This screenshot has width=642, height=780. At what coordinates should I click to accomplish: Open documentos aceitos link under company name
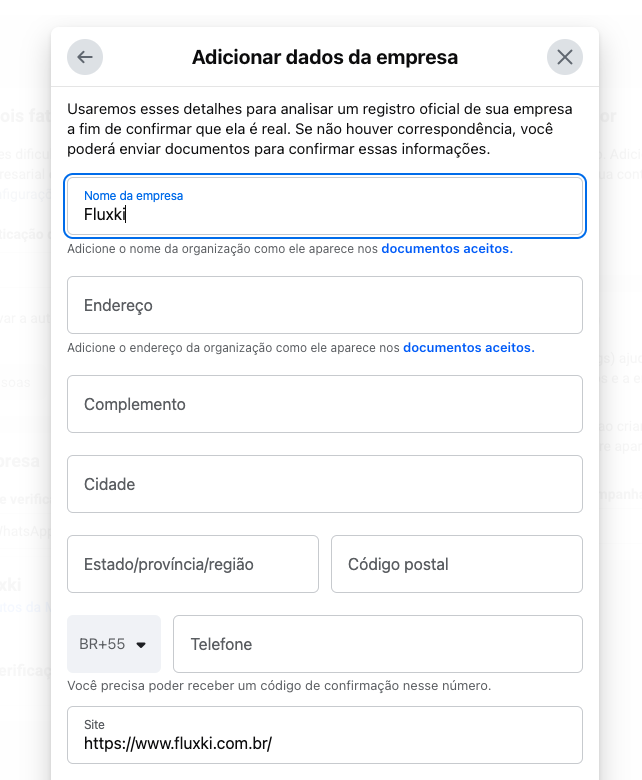pyautogui.click(x=447, y=249)
